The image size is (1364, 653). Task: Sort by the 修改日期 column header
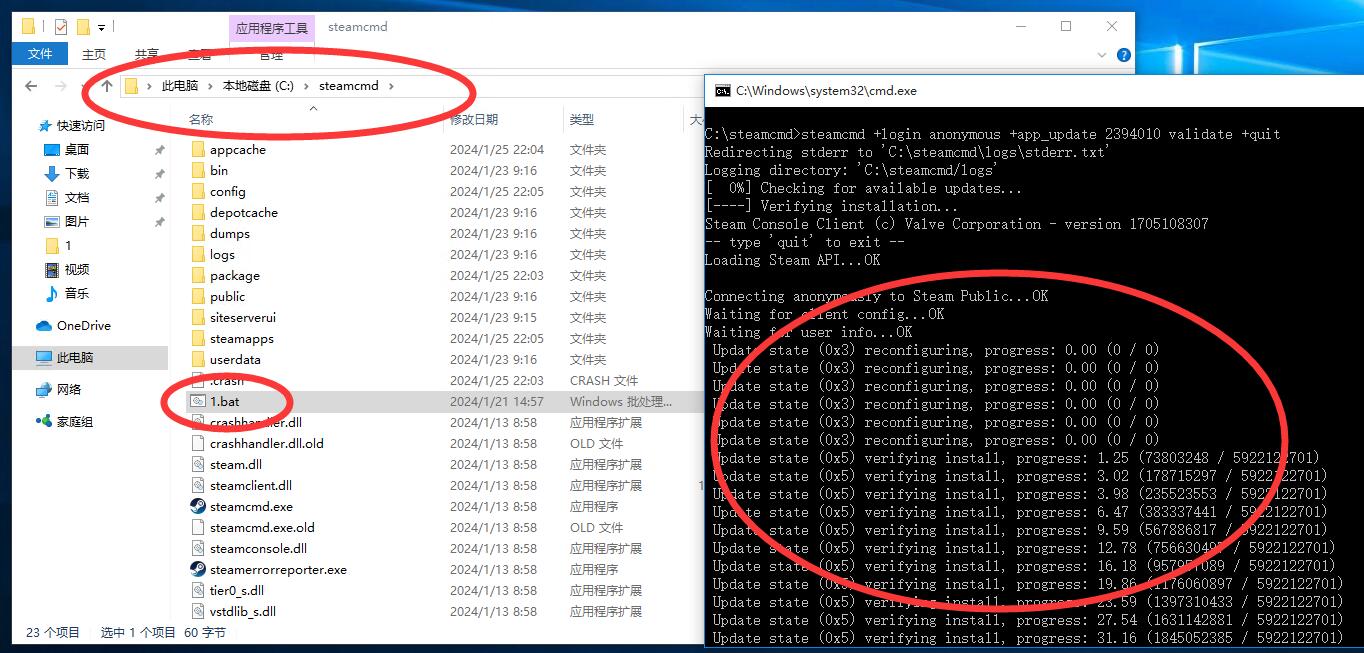[x=474, y=120]
